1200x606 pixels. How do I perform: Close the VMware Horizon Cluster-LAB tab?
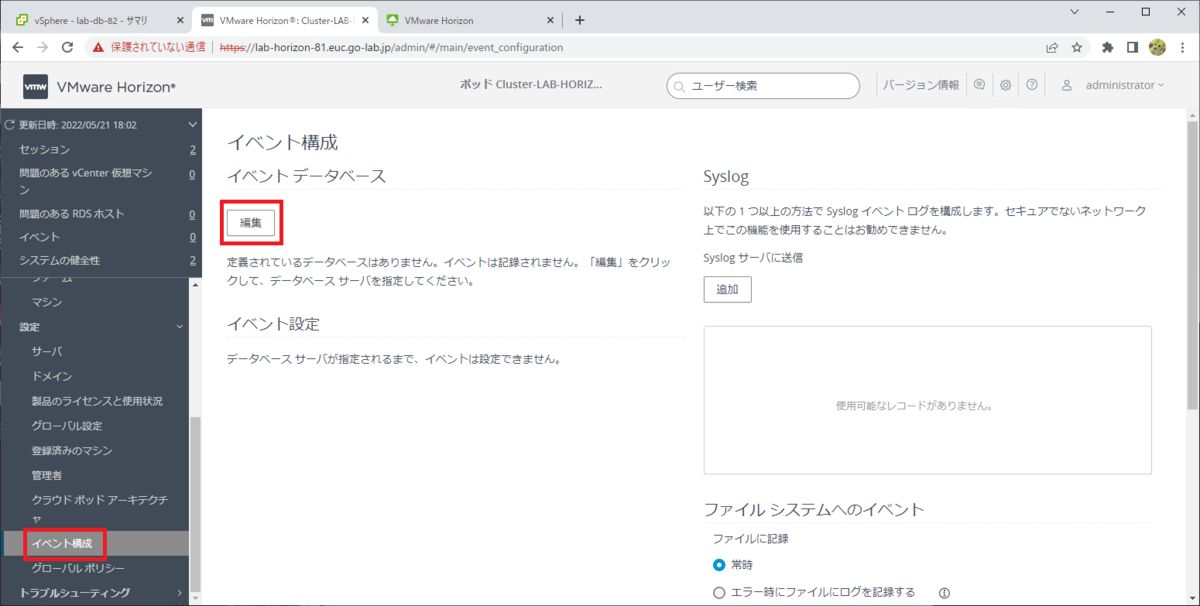tap(366, 20)
